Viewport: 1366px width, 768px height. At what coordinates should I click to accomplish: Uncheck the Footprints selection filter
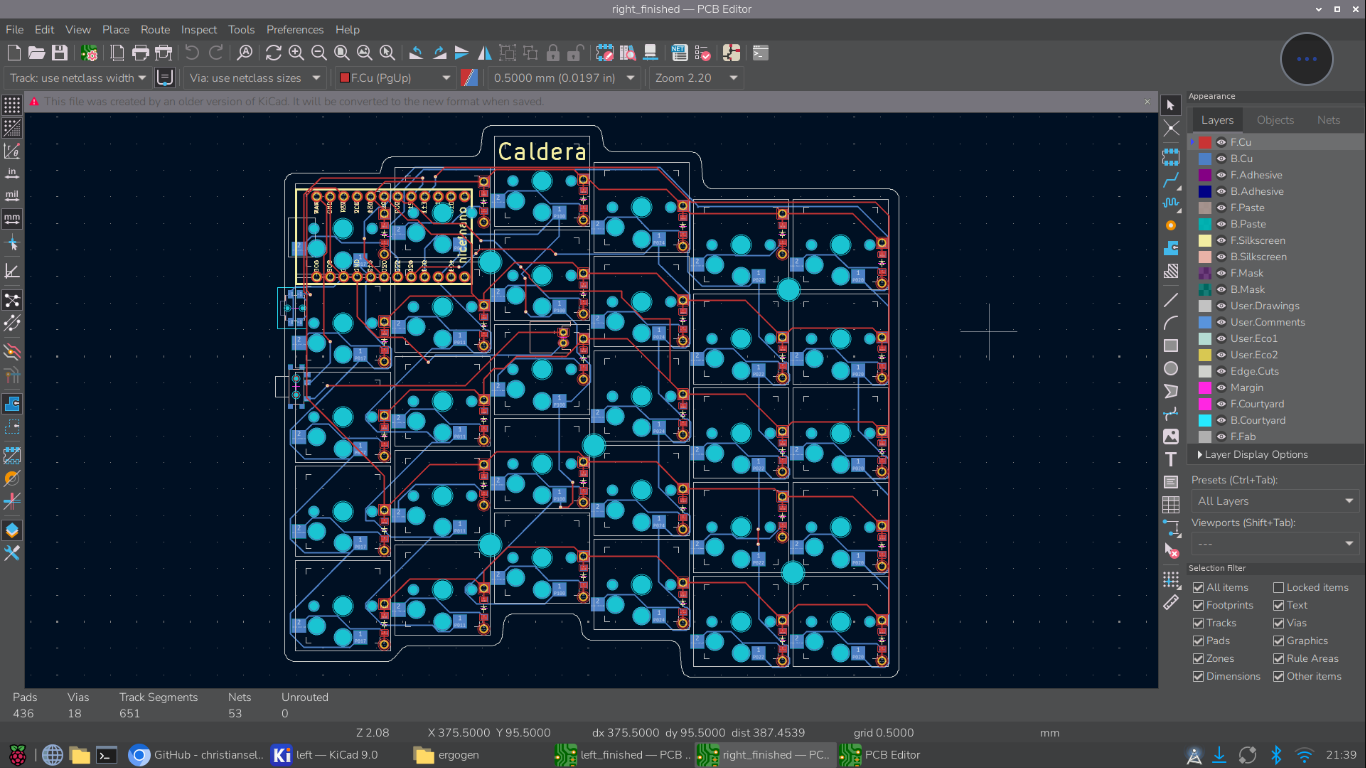pyautogui.click(x=1199, y=605)
